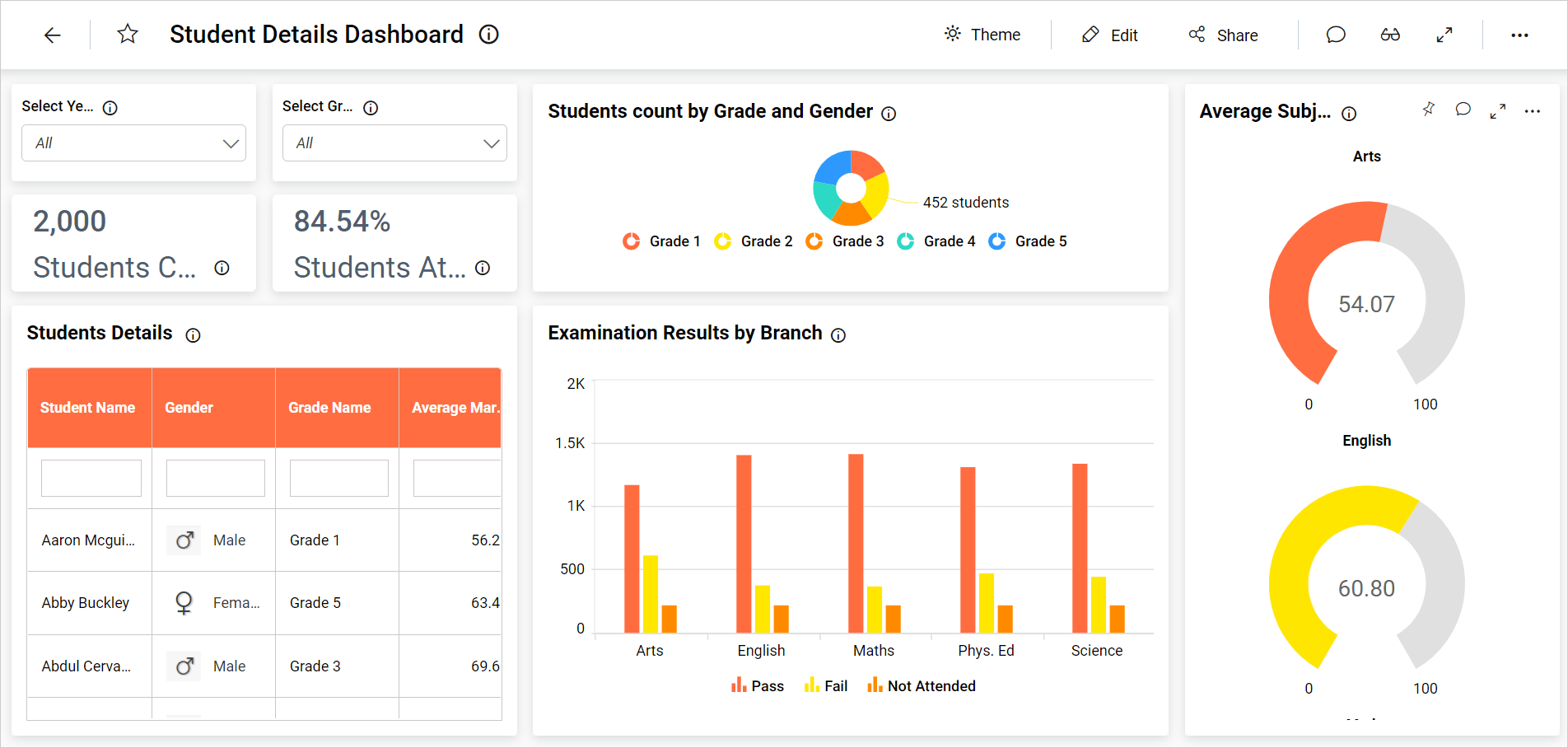This screenshot has height=748, width=1568.
Task: Toggle Grade 1 legend item
Action: [661, 241]
